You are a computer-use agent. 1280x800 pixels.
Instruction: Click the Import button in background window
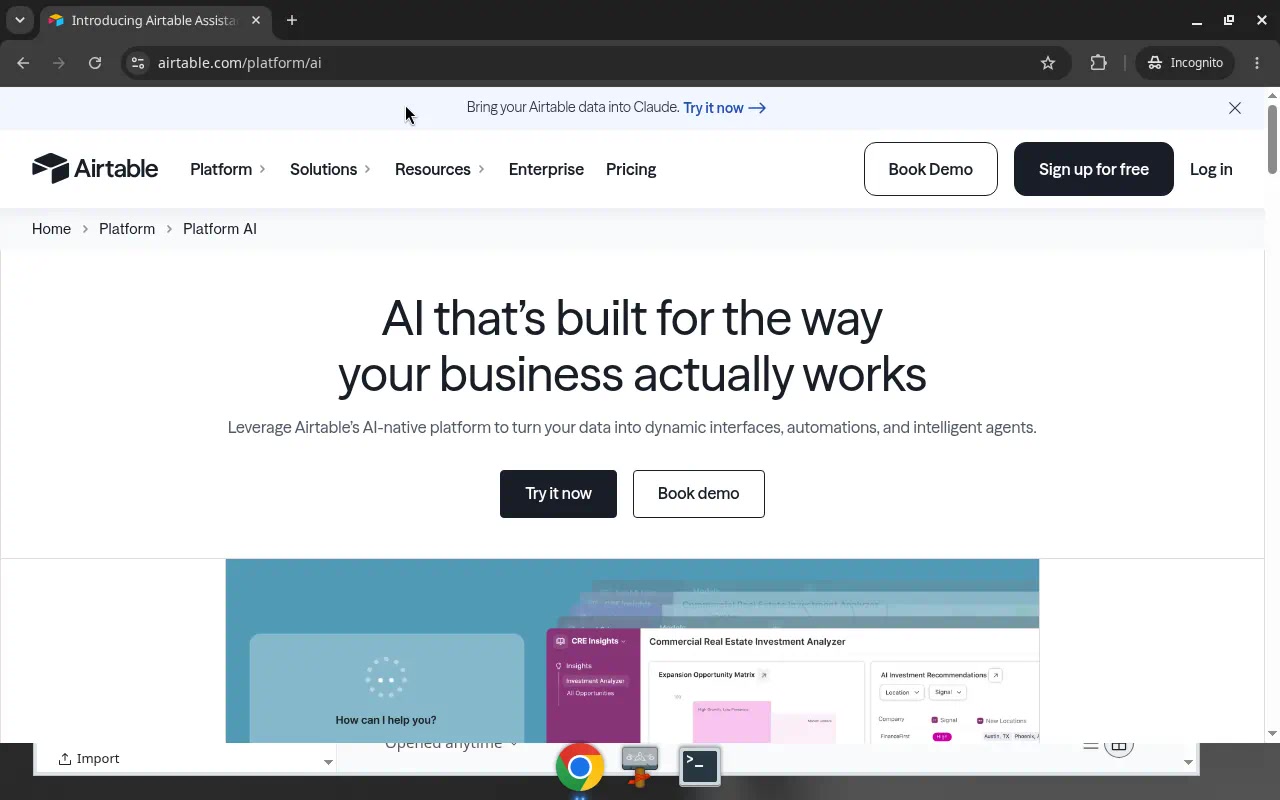(x=89, y=759)
